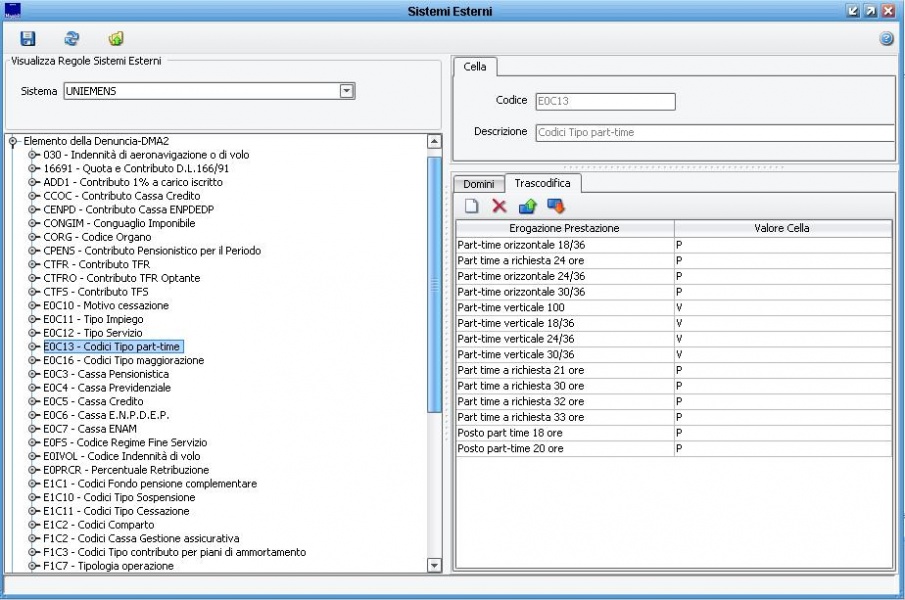905x600 pixels.
Task: Click the green up-arrow folder icon in Trascodifica
Action: (527, 206)
